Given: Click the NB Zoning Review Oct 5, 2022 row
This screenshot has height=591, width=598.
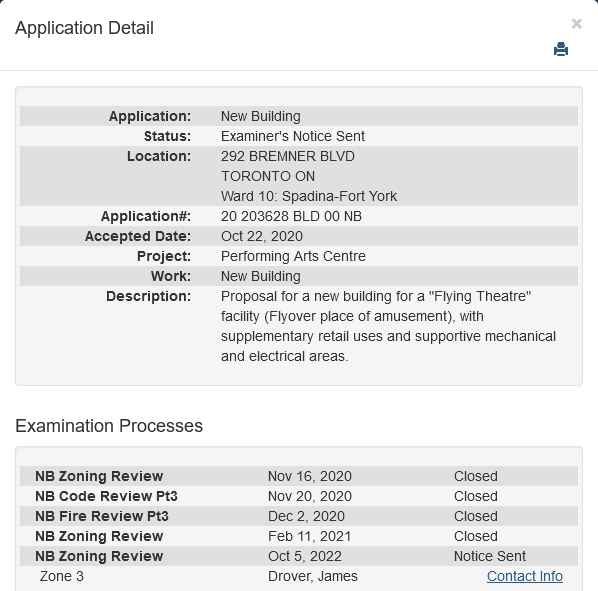Looking at the screenshot, I should tap(299, 556).
